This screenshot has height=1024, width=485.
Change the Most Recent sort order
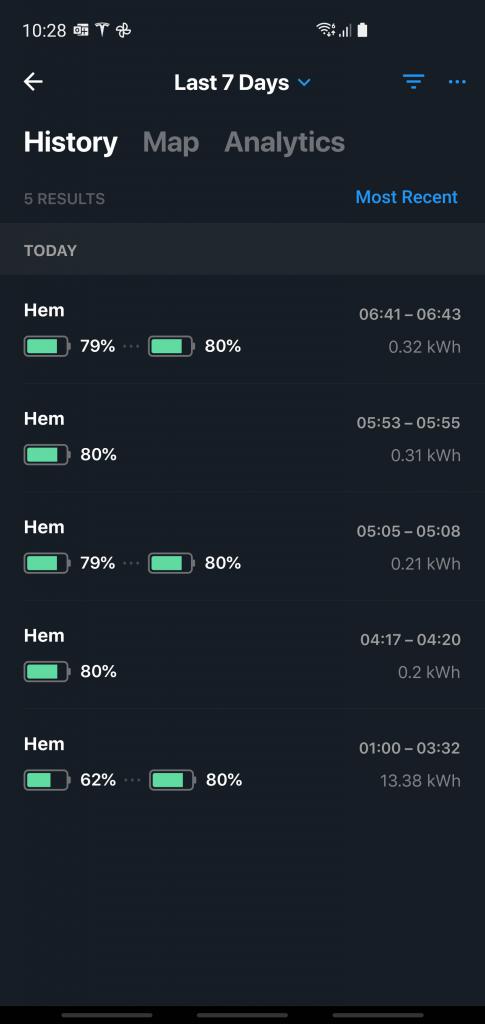pyautogui.click(x=407, y=197)
